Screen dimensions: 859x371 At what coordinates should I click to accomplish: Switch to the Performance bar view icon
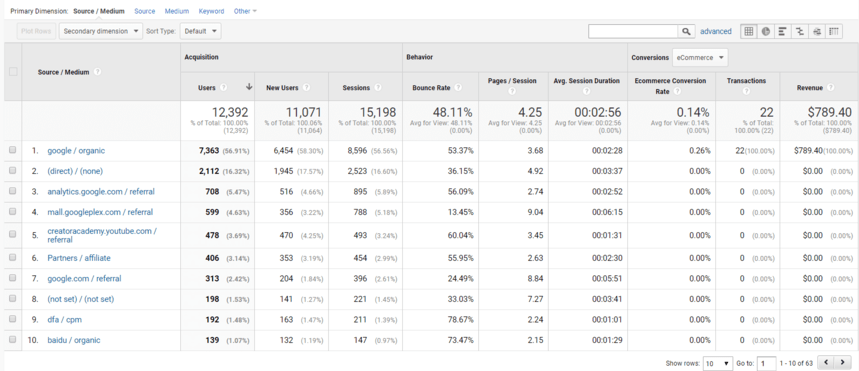coord(782,31)
